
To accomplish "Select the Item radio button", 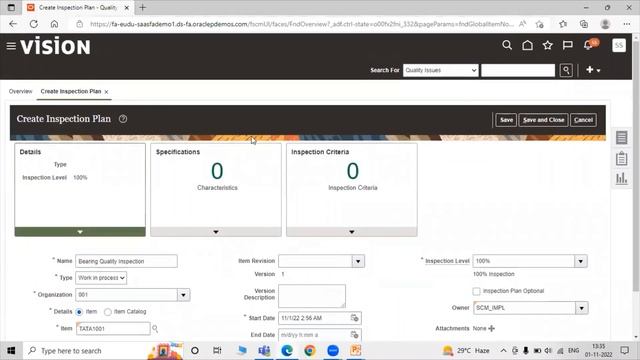I will [x=79, y=312].
